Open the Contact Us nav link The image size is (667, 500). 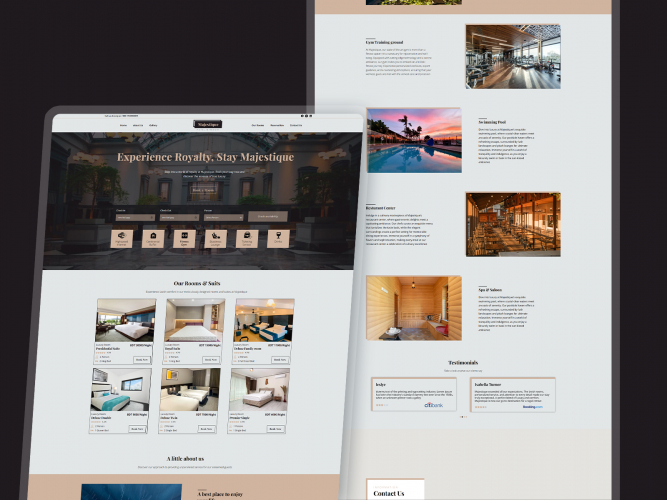click(x=296, y=126)
